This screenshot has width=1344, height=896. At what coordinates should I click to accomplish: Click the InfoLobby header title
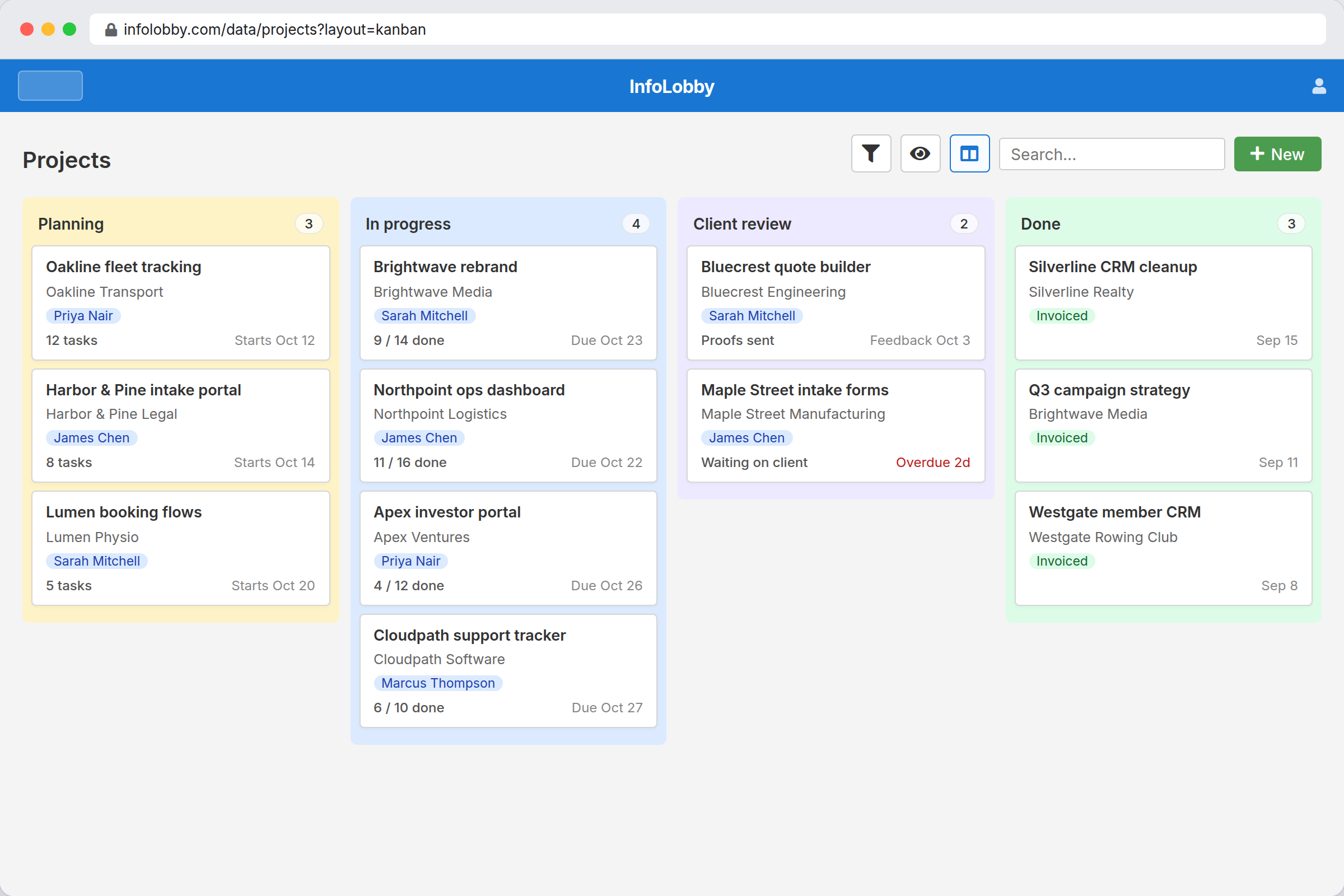[x=671, y=86]
